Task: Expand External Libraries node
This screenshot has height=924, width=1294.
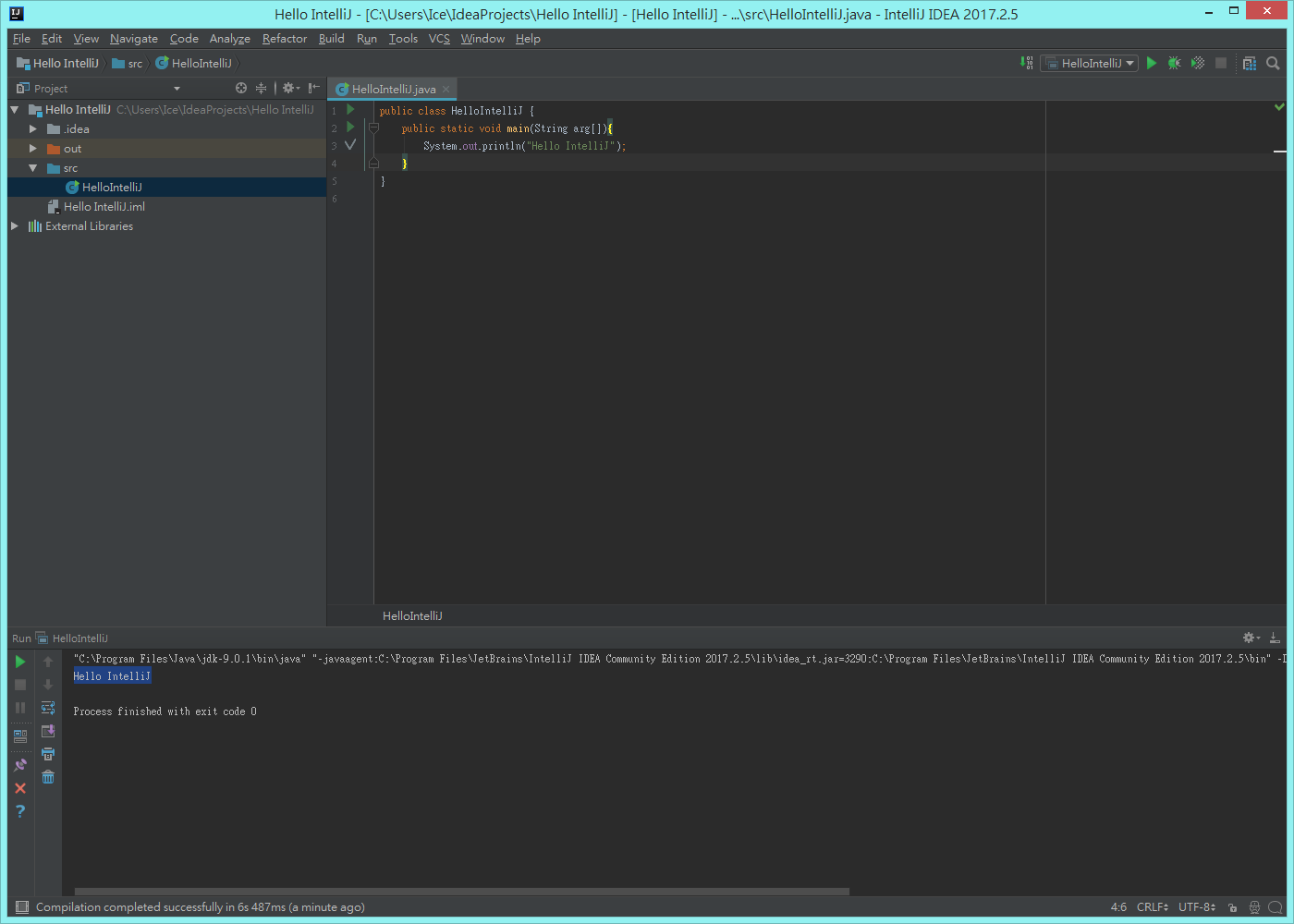Action: 15,226
